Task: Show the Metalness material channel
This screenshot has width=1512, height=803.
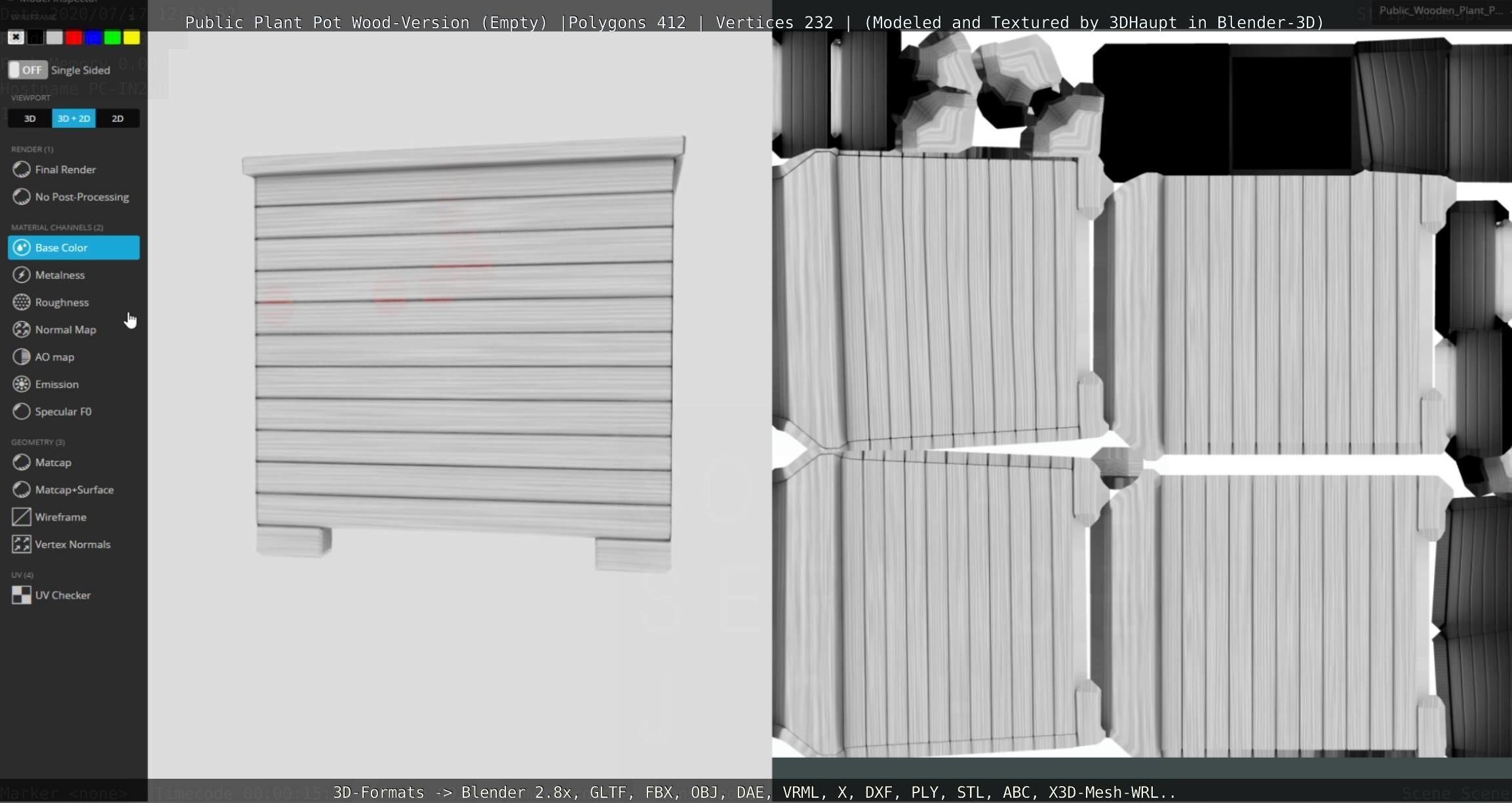Action: (60, 275)
